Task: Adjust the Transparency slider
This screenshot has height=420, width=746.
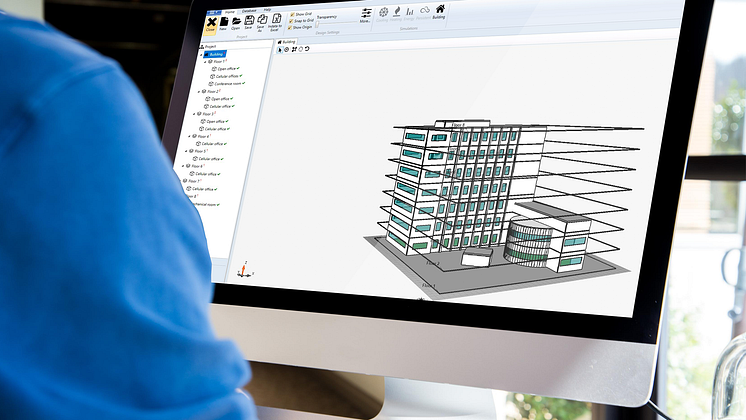Action: tap(335, 23)
